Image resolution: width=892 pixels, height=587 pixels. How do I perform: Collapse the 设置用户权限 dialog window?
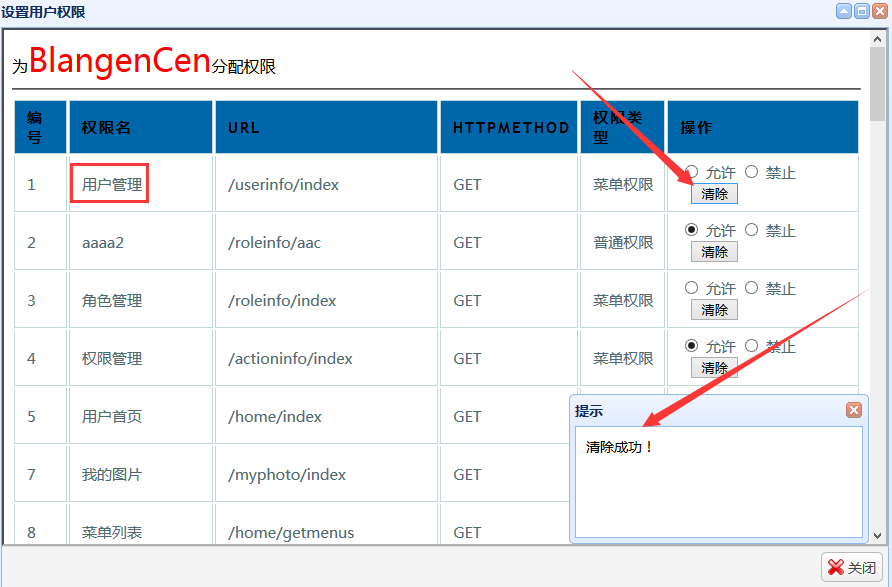[844, 11]
